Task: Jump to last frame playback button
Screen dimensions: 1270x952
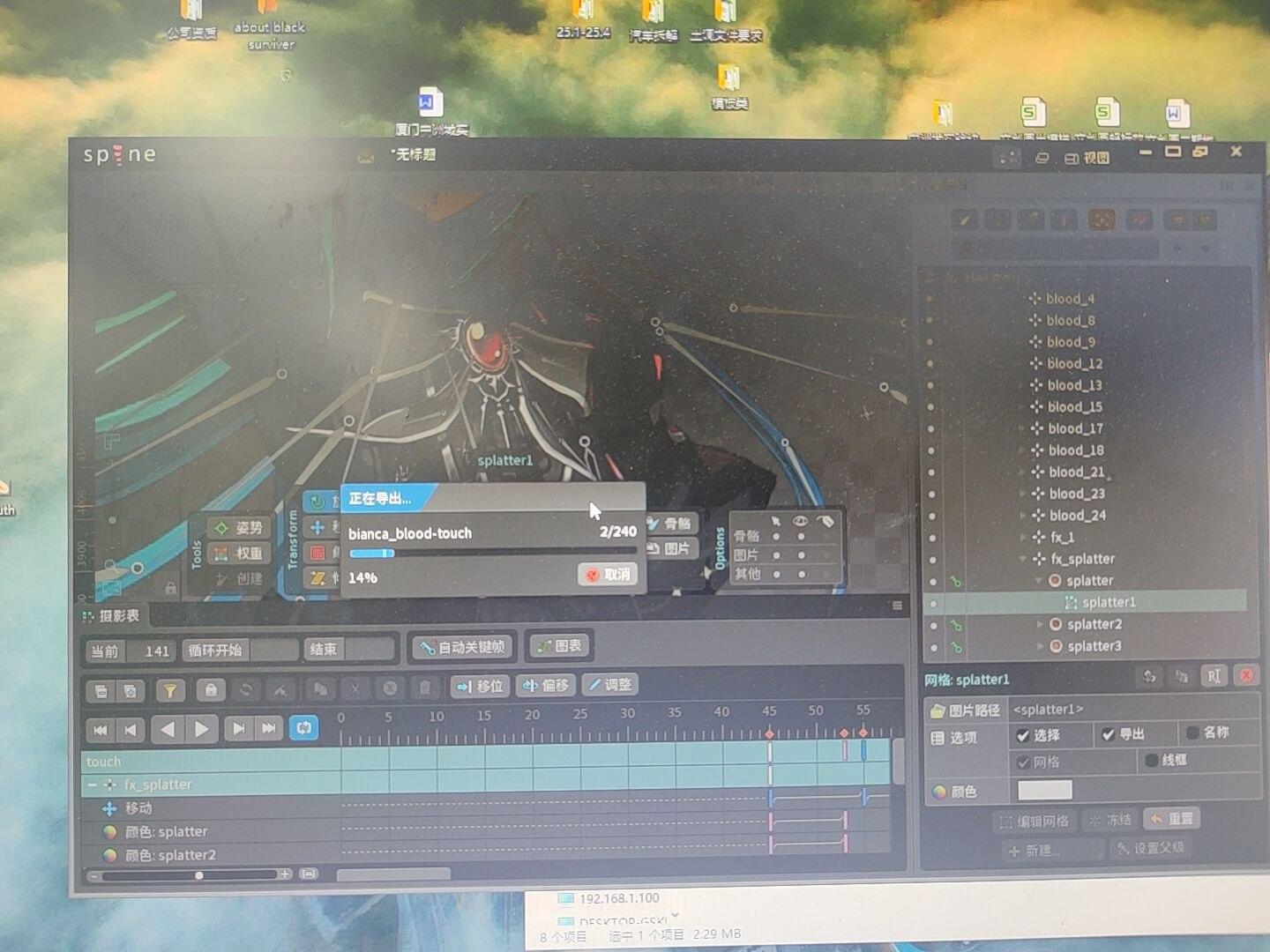Action: point(269,728)
